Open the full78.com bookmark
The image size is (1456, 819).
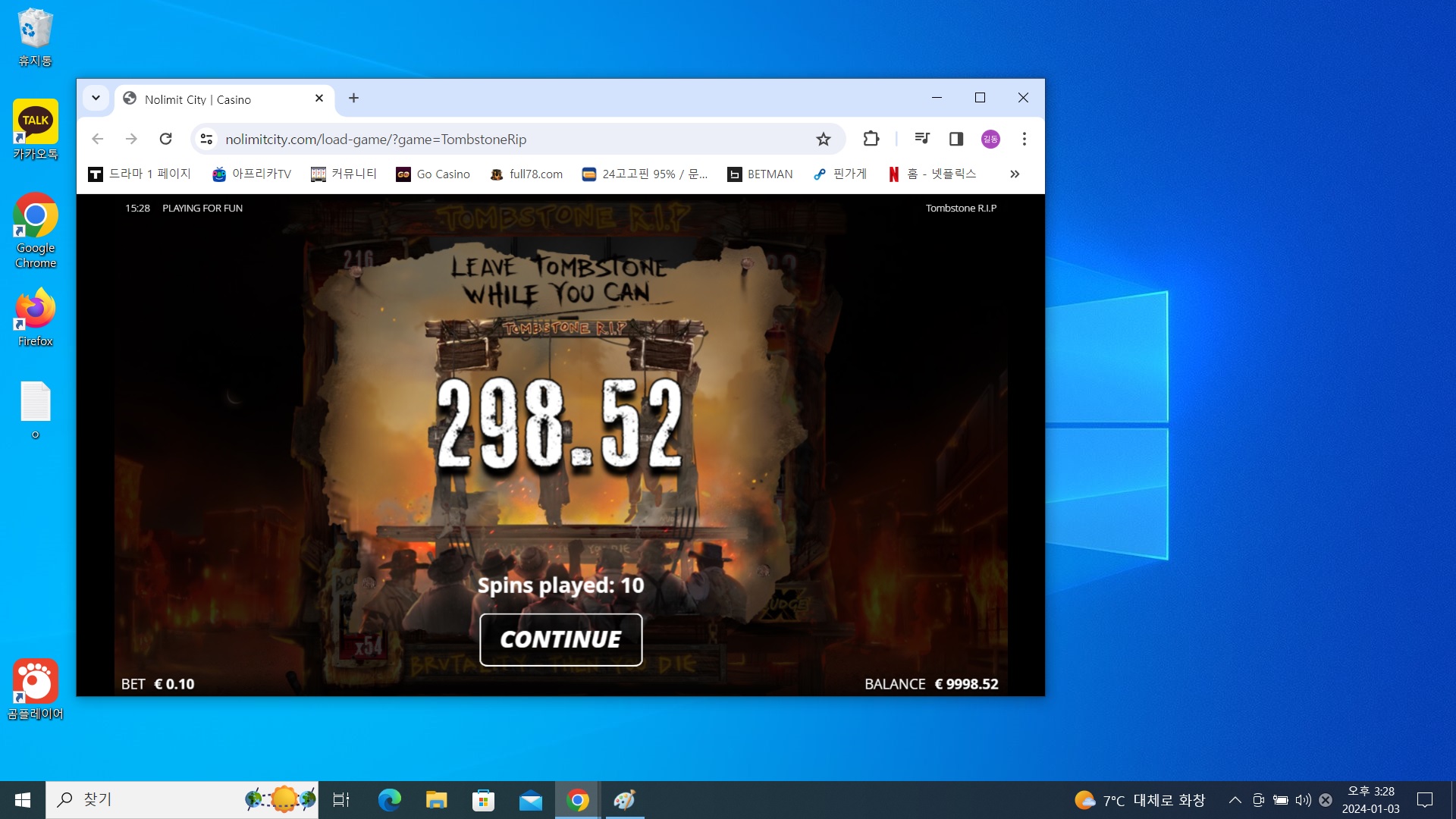pos(526,174)
